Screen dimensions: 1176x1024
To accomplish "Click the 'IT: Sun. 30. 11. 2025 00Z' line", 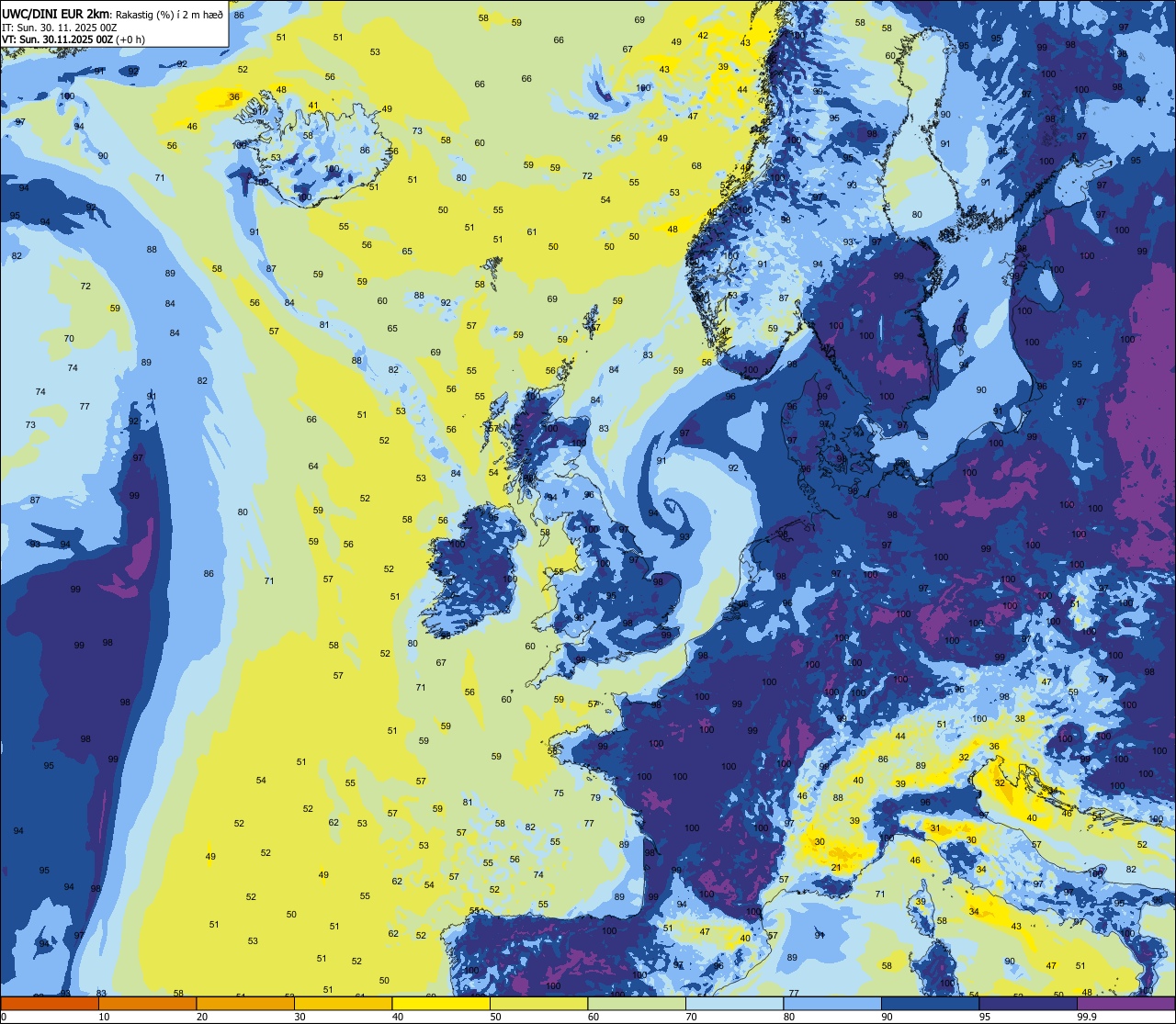I will click(x=59, y=28).
